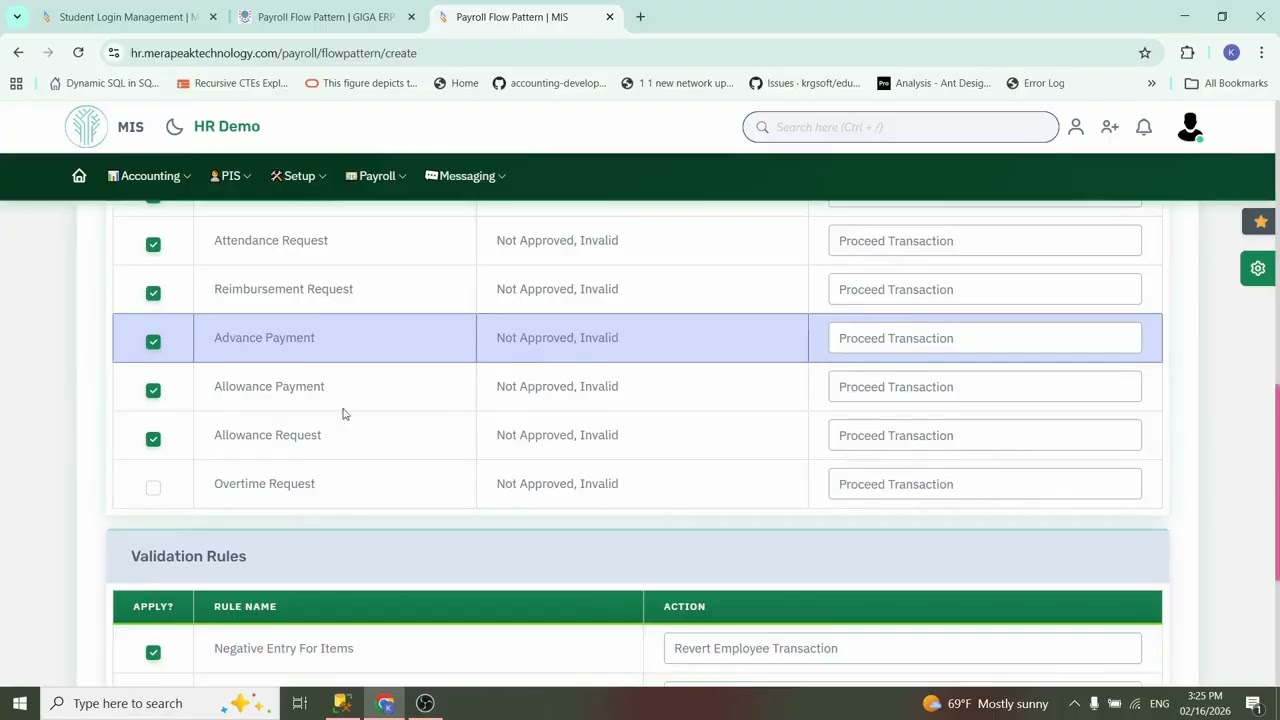The image size is (1280, 720).
Task: Open Attendance Request action dropdown
Action: (x=985, y=241)
